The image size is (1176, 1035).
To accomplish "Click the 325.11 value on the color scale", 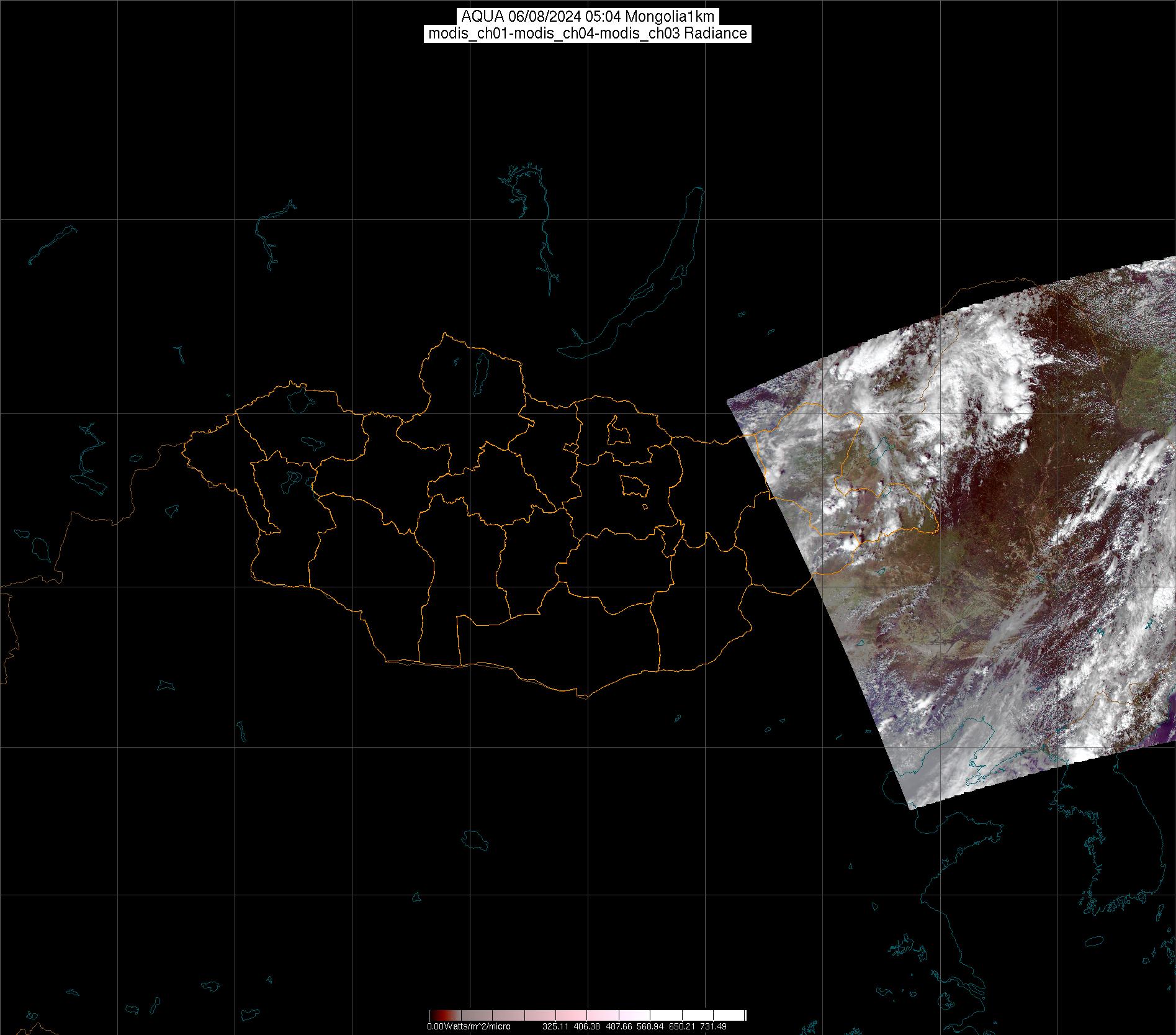I will (555, 1026).
